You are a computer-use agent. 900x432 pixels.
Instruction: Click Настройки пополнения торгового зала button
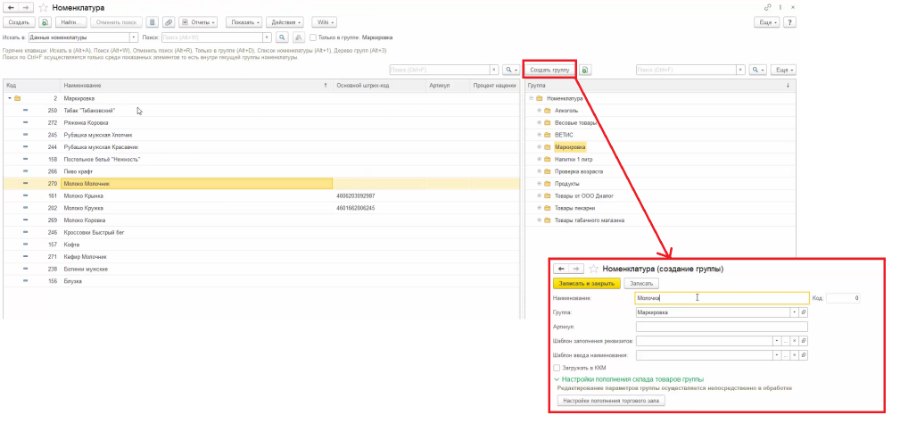click(611, 400)
